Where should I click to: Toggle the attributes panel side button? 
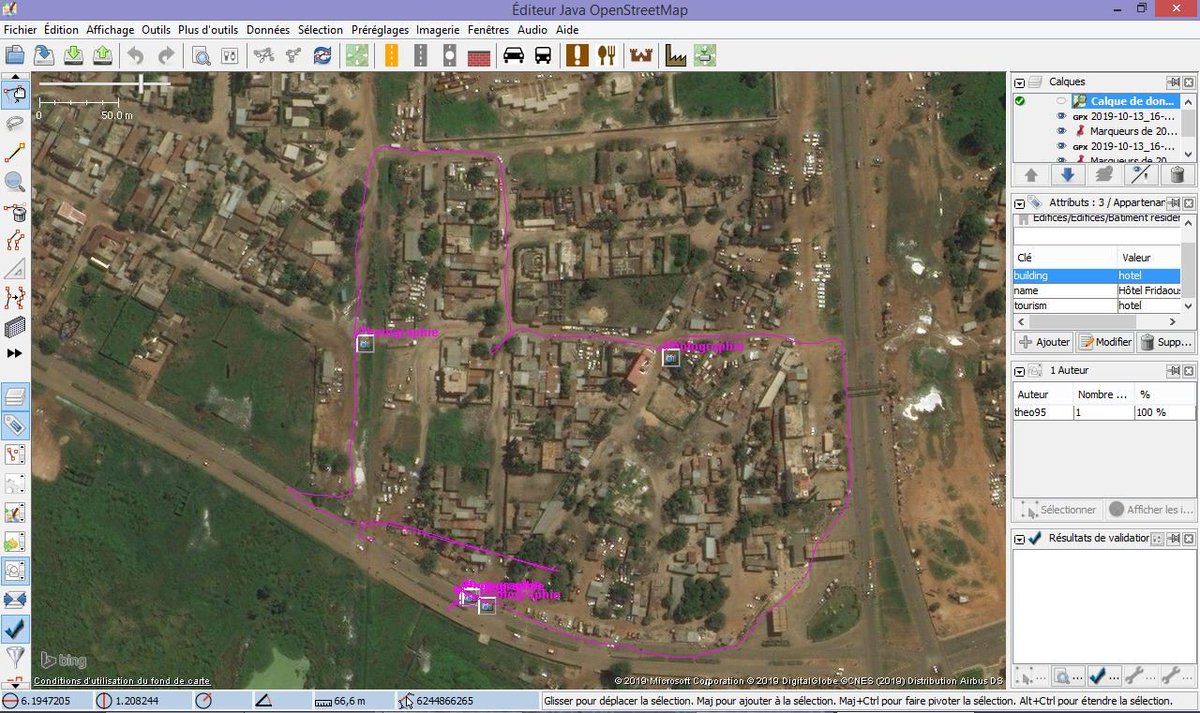16,426
